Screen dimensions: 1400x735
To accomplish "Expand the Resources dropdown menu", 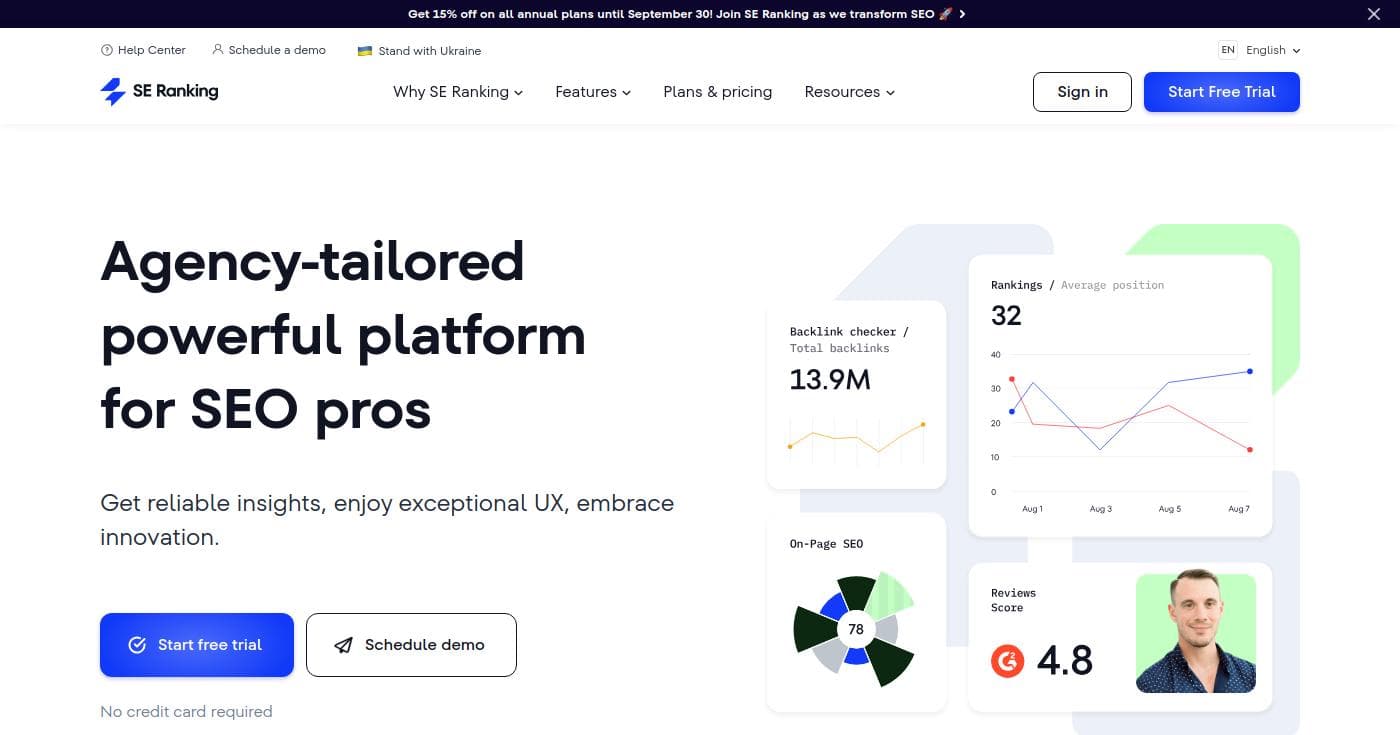I will 849,92.
